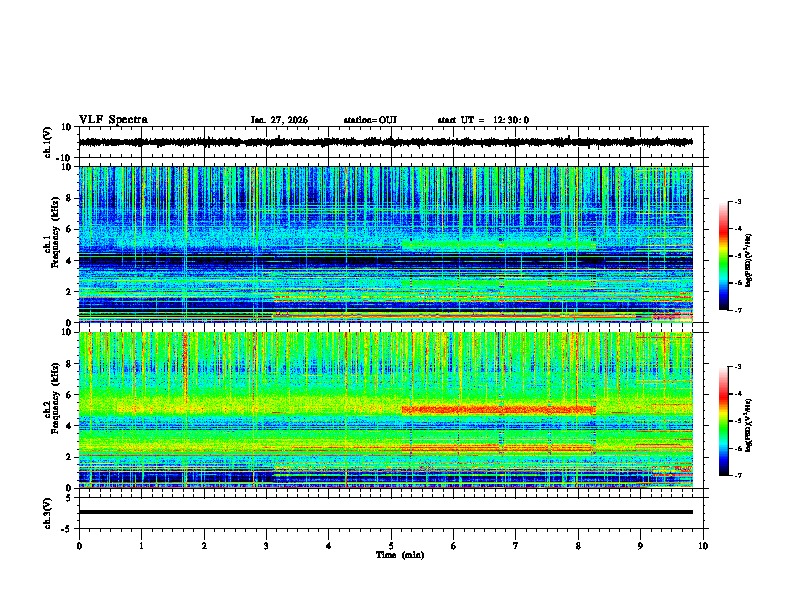Click the time axis tick label "1"

click(141, 546)
